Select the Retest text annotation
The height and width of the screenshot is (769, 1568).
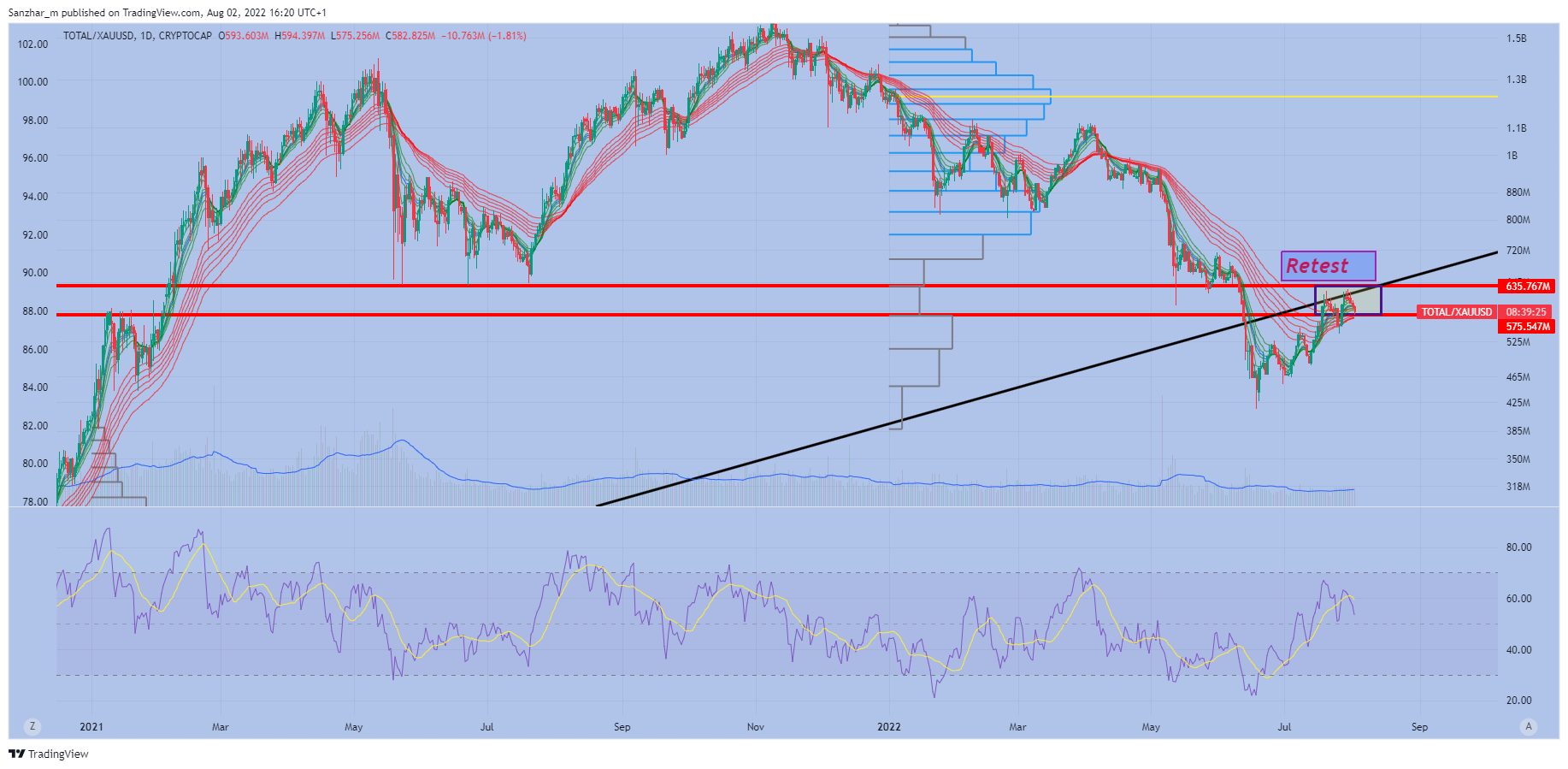(1328, 266)
